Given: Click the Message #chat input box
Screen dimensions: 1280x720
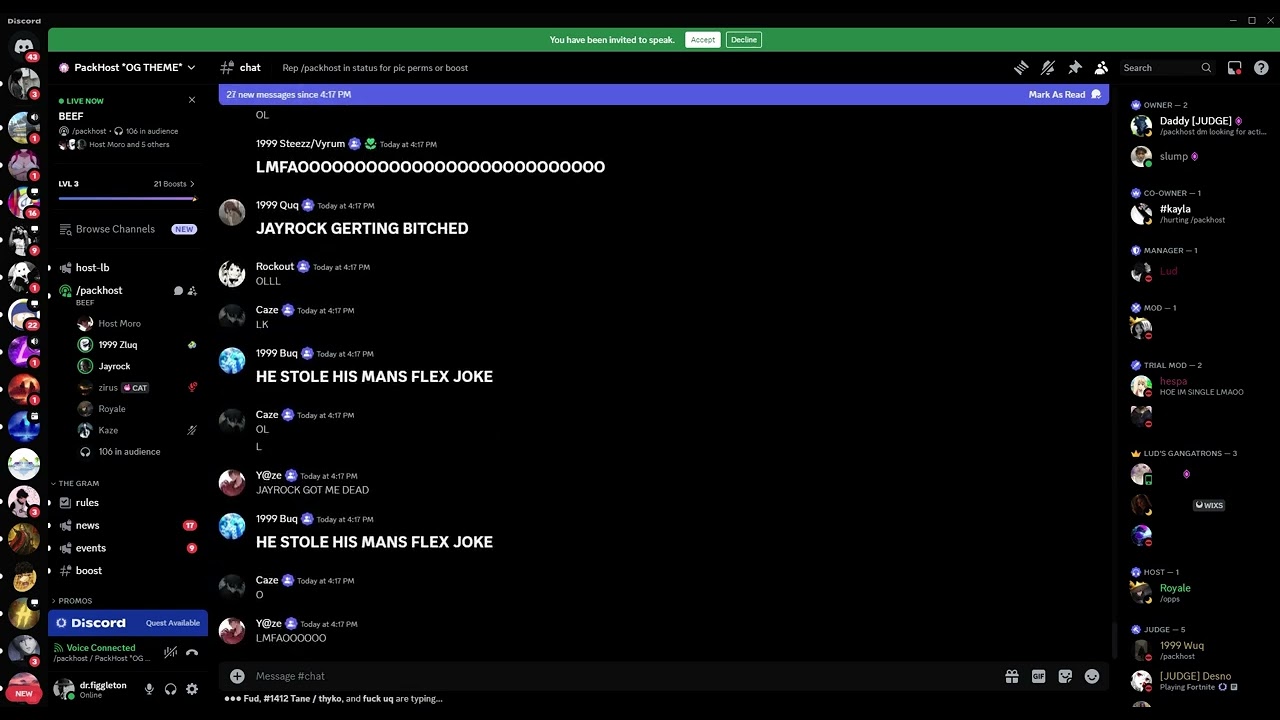Looking at the screenshot, I should 625,676.
